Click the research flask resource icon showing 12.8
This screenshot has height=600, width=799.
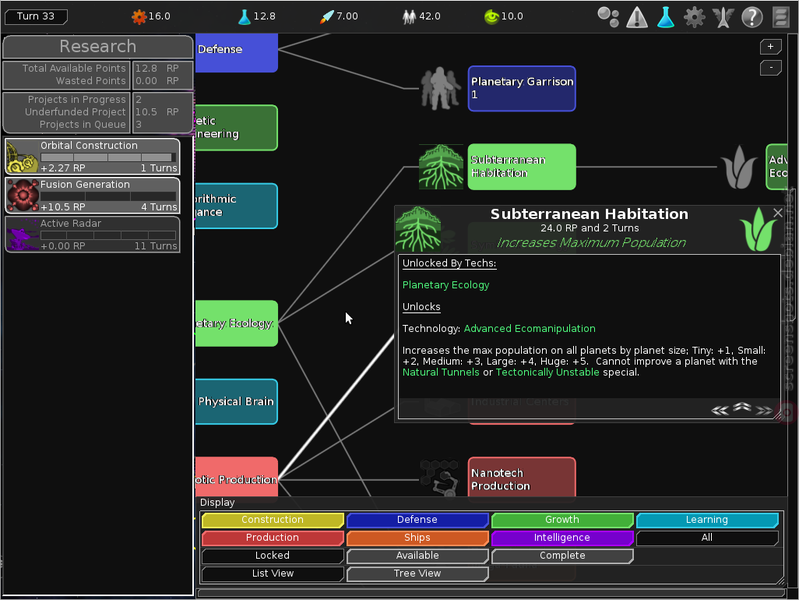point(244,16)
